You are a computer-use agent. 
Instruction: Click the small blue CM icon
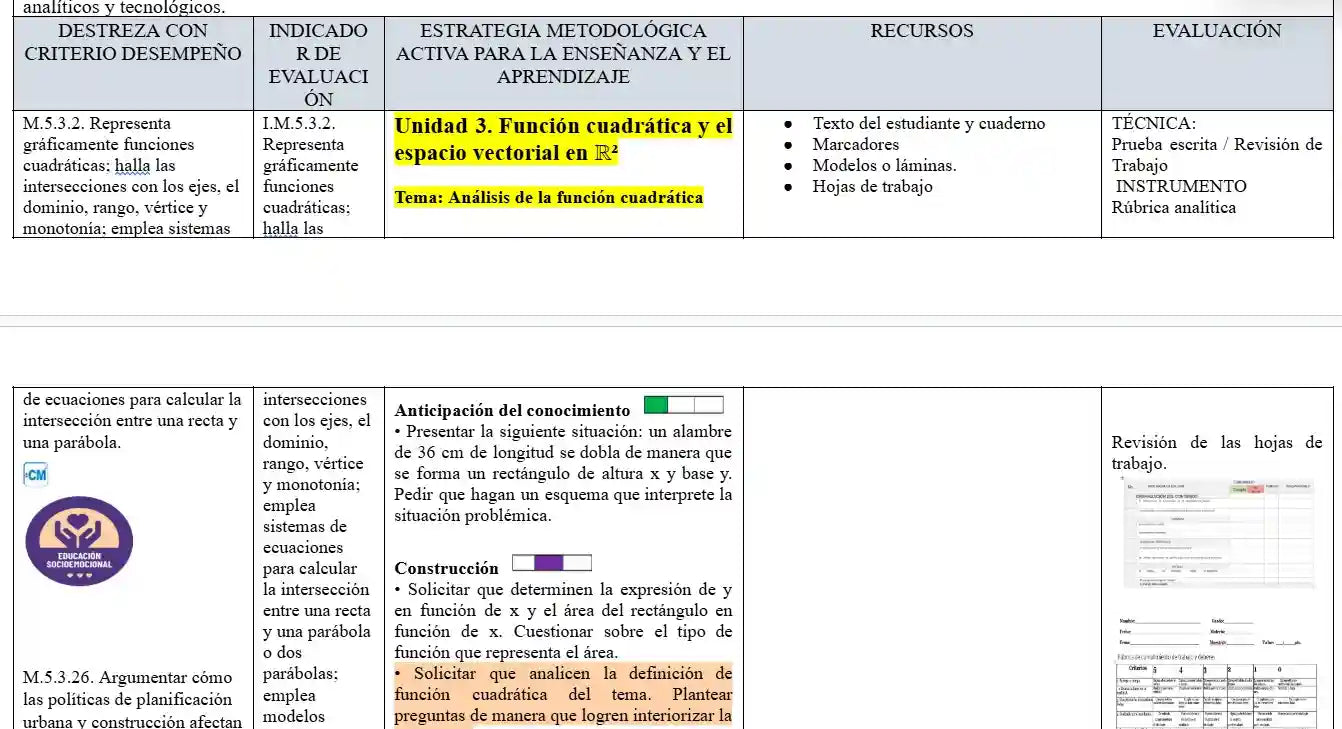pos(35,475)
